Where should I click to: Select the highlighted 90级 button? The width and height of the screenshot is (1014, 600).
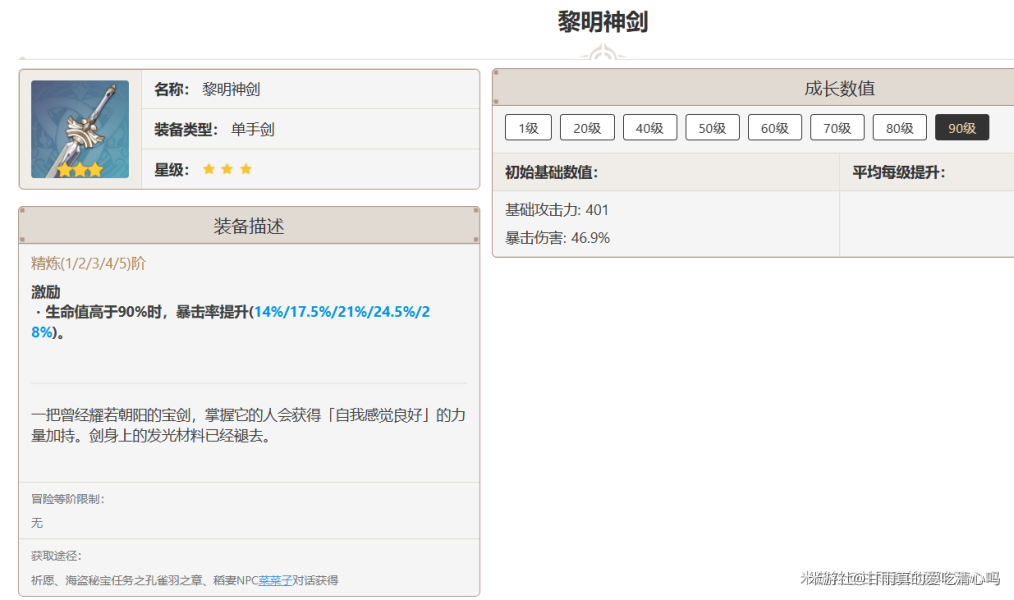tap(962, 128)
